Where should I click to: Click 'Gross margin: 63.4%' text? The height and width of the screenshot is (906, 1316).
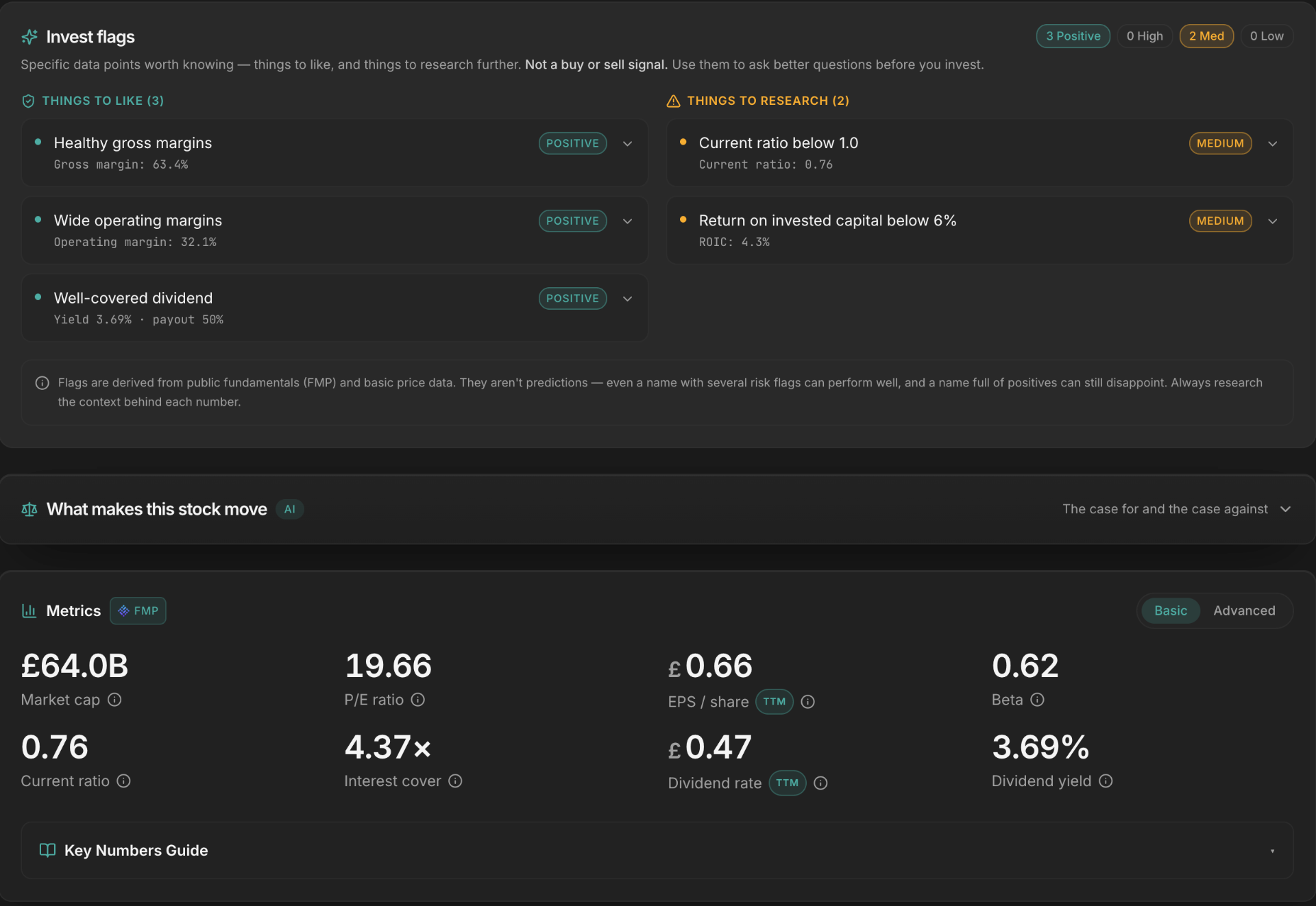pyautogui.click(x=121, y=164)
